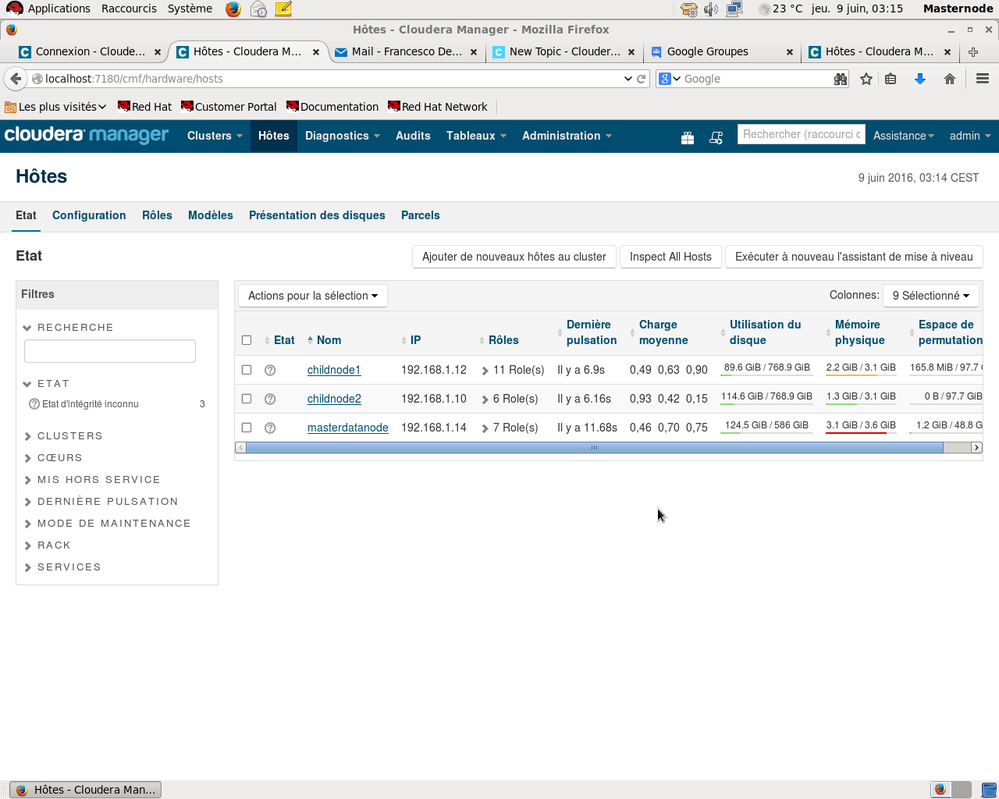Go to Firefox home page icon
999x799 pixels.
coord(949,79)
